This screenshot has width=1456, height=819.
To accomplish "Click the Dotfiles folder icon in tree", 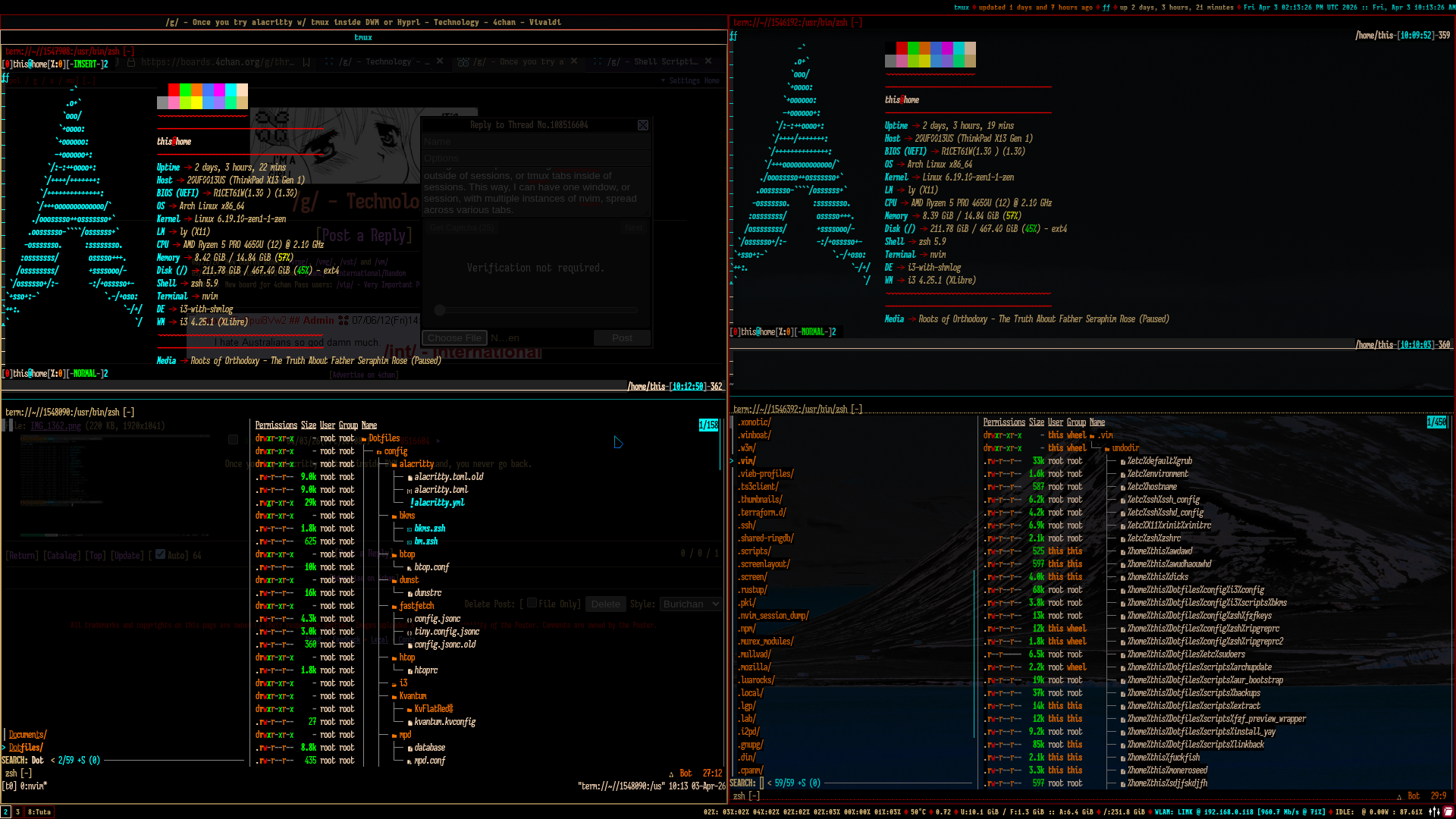I will point(364,439).
